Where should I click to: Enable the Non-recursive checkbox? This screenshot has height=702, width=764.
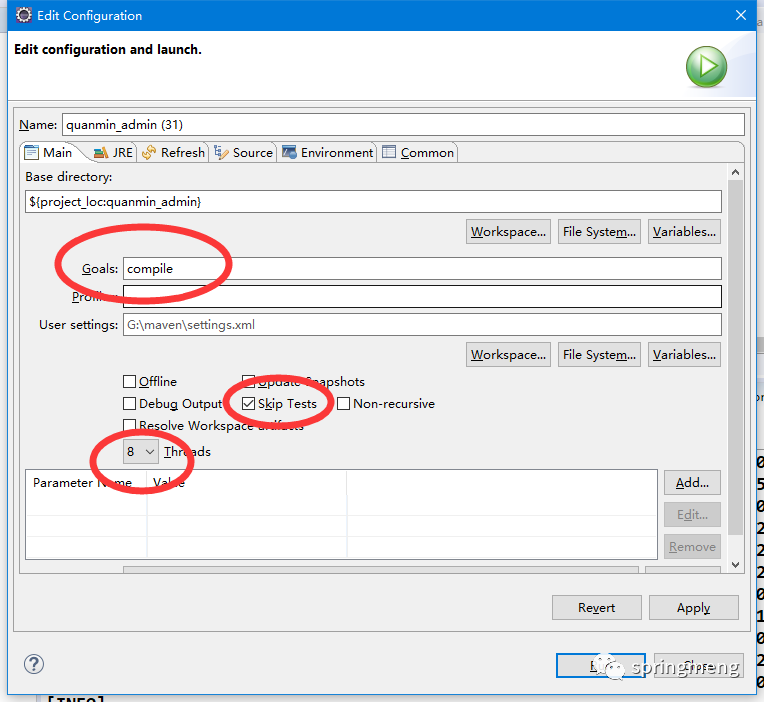click(x=344, y=403)
